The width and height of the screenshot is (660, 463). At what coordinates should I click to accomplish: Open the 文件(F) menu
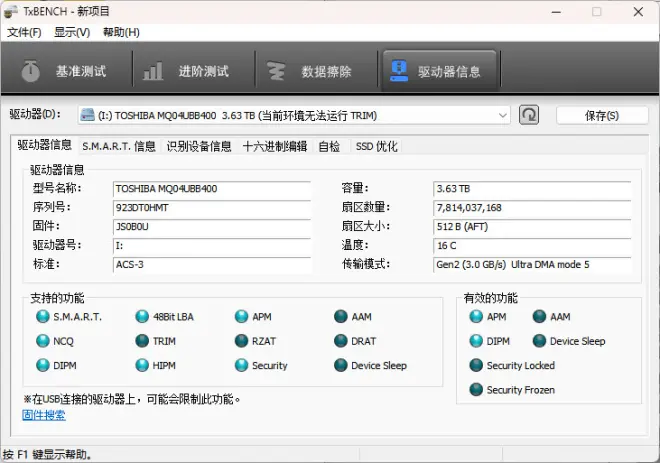pyautogui.click(x=24, y=32)
